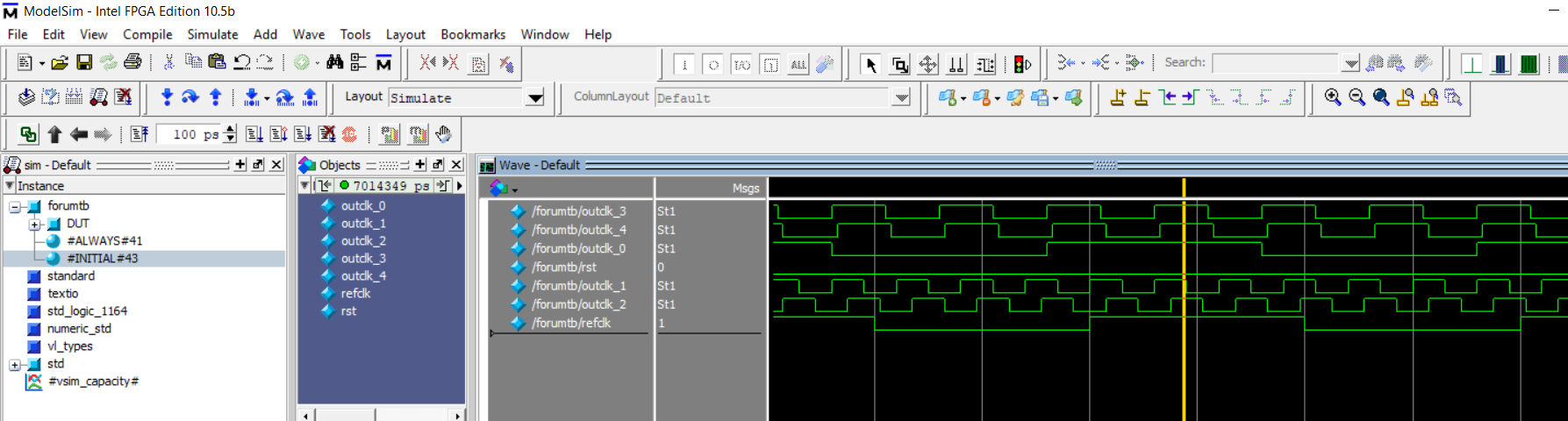
Task: Select the arrow Select Mode tool
Action: pos(870,64)
